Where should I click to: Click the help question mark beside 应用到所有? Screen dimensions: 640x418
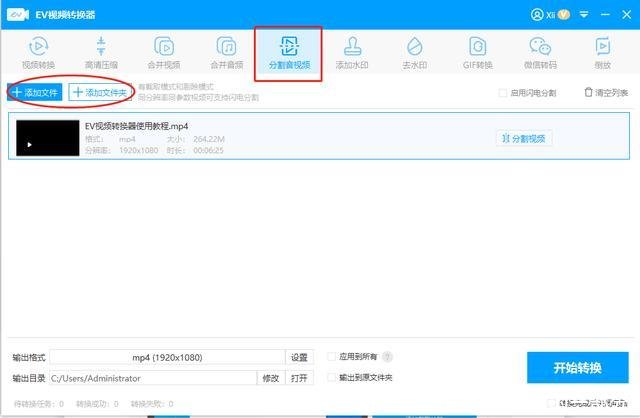pyautogui.click(x=387, y=357)
